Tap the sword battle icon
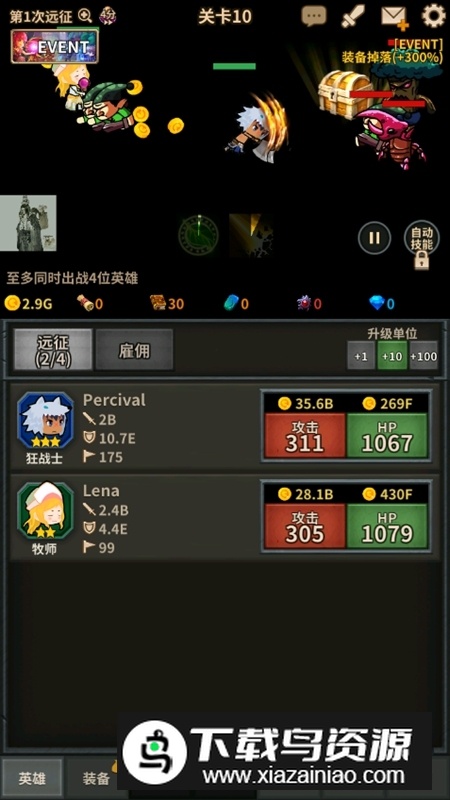This screenshot has width=450, height=800. pyautogui.click(x=353, y=16)
